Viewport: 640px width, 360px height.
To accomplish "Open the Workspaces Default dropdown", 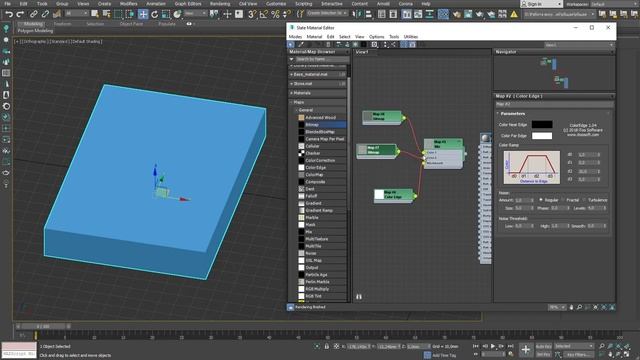I will (614, 4).
